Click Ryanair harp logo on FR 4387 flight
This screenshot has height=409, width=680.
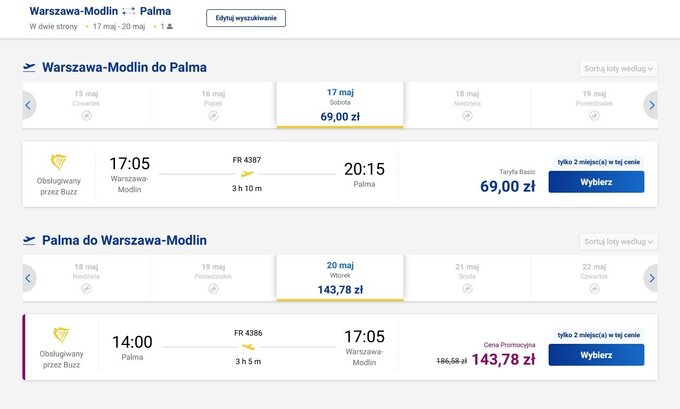(58, 162)
